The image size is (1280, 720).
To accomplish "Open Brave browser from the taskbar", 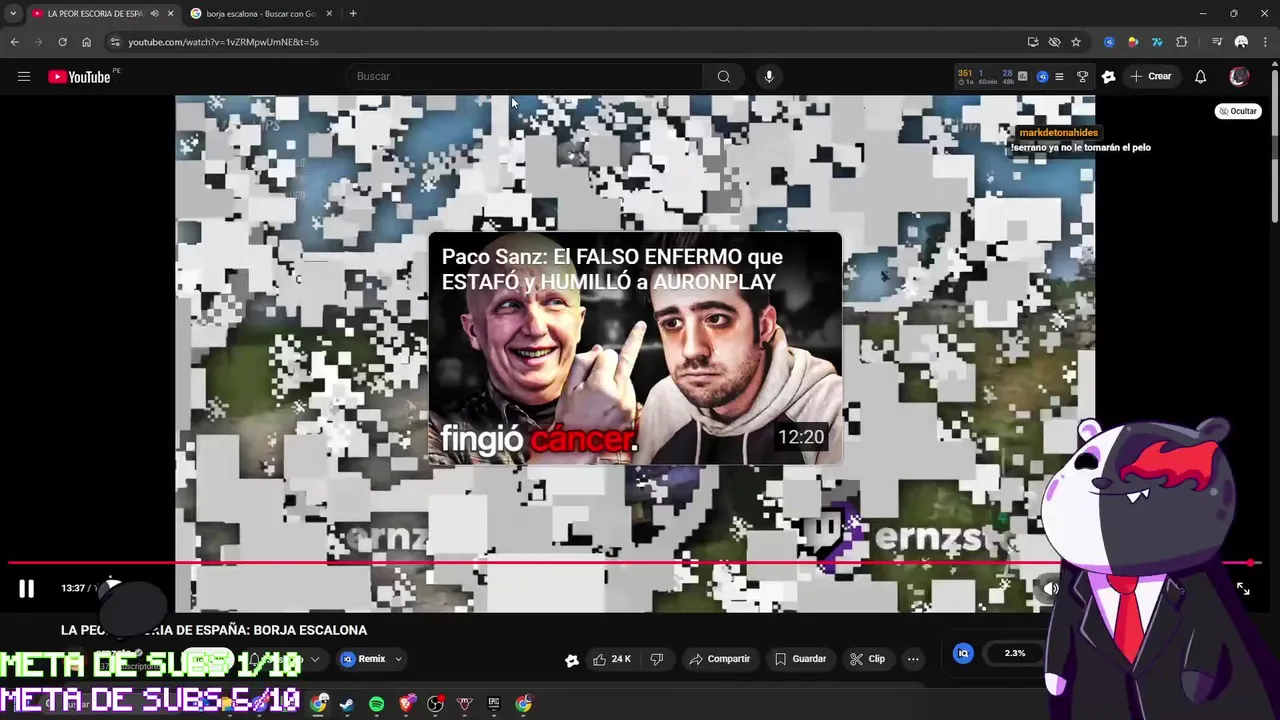I will pos(406,704).
